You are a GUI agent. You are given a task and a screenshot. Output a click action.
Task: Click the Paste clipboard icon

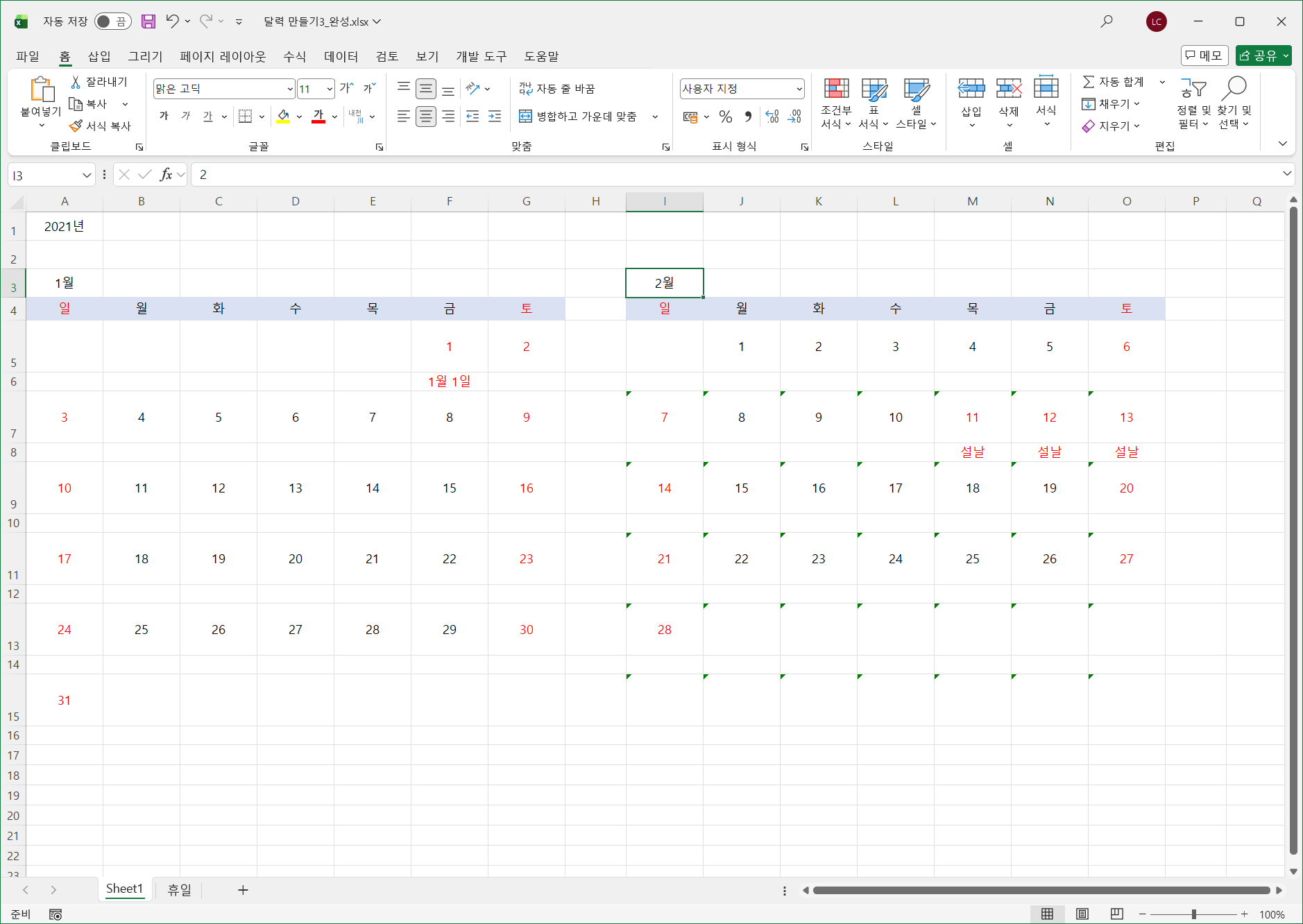[42, 89]
